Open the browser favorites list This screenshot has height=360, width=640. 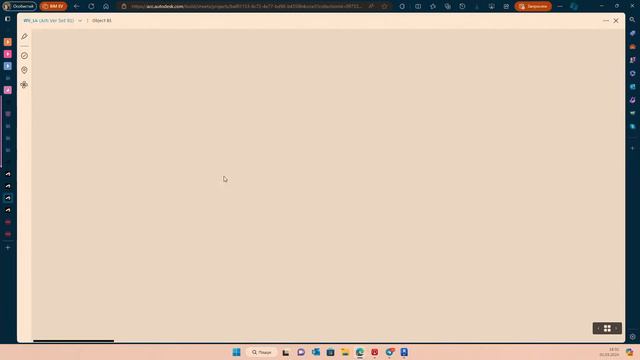[x=433, y=6]
